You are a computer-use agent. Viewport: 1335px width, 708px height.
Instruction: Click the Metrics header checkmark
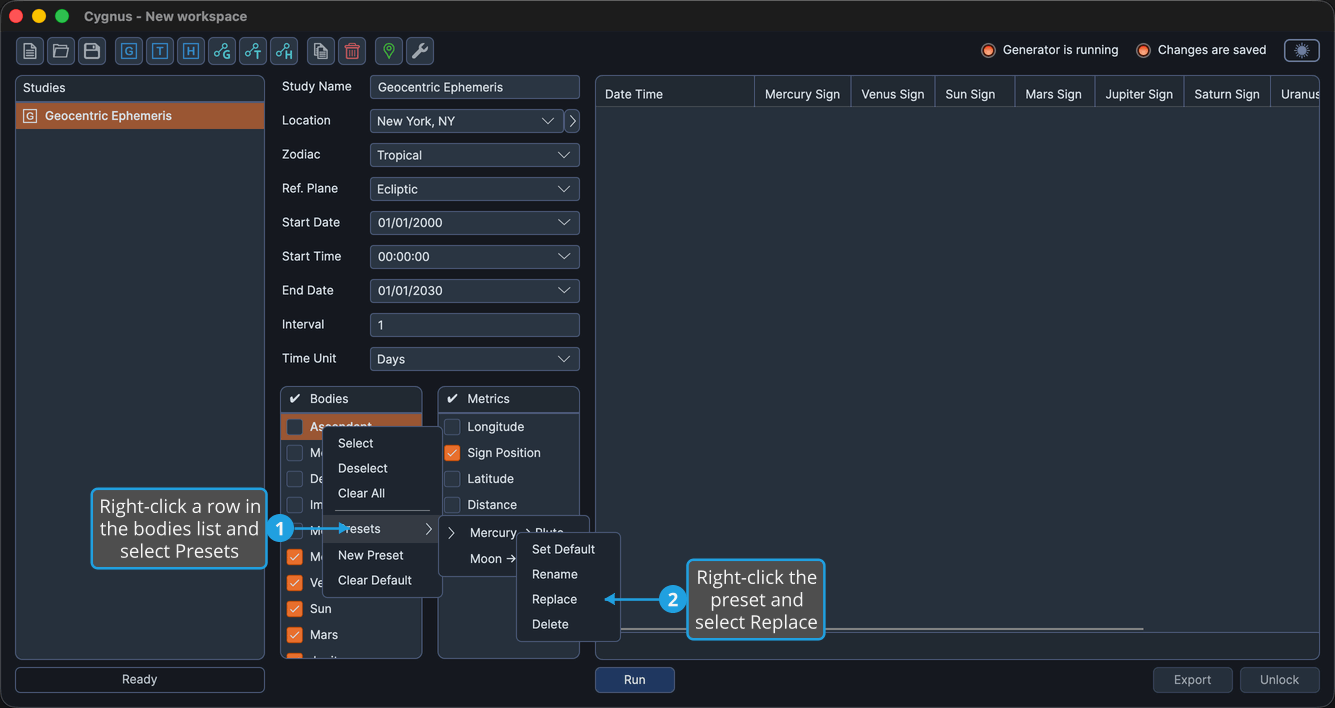pyautogui.click(x=452, y=398)
